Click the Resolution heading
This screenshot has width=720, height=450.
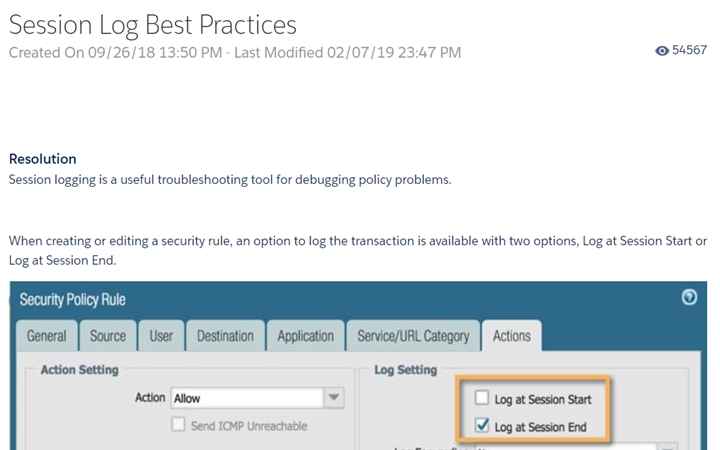tap(43, 159)
